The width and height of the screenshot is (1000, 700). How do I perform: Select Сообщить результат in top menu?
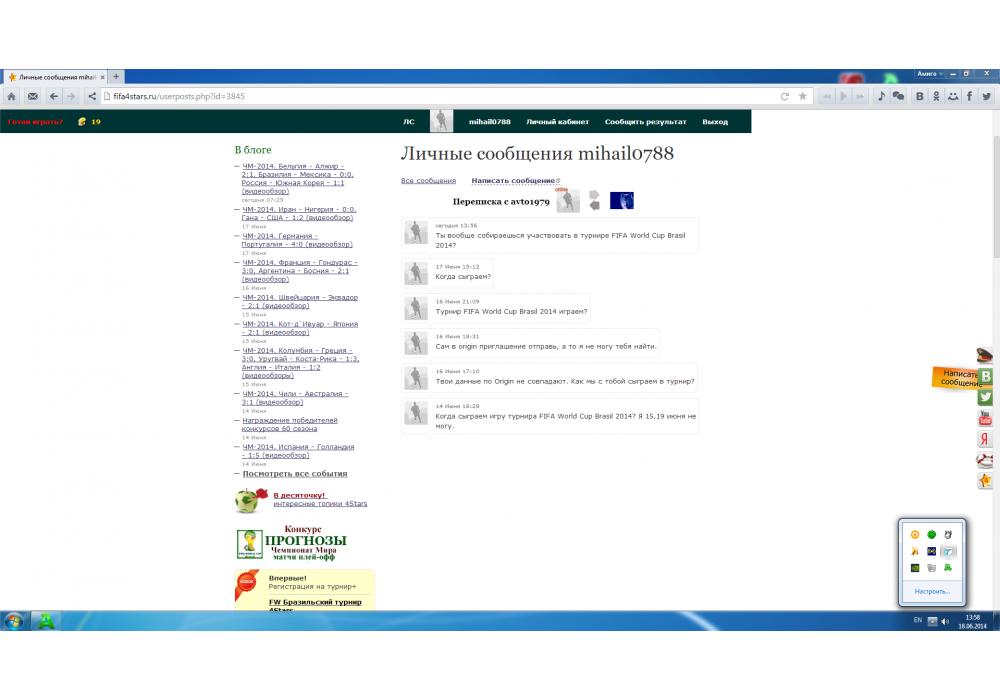click(645, 122)
